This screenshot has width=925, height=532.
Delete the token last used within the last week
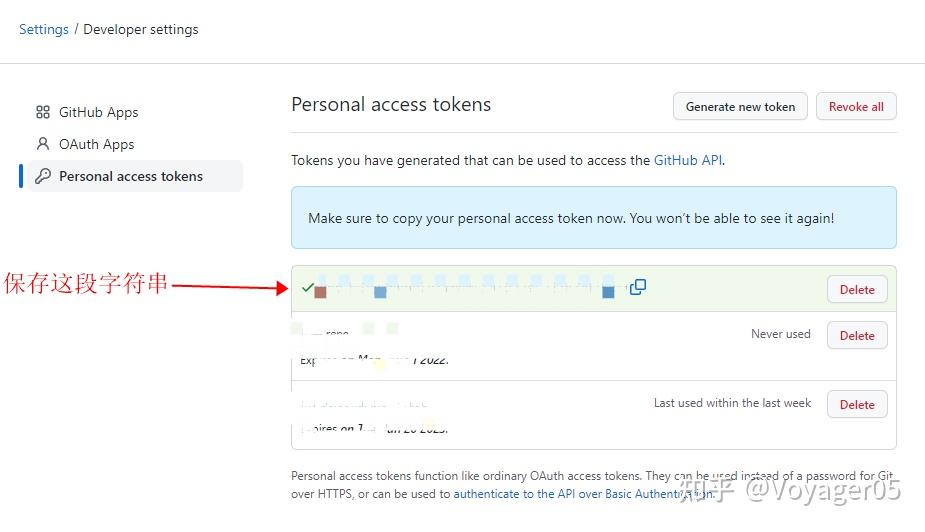click(857, 405)
